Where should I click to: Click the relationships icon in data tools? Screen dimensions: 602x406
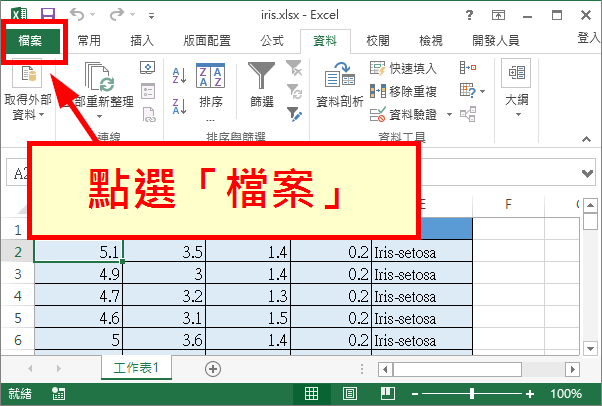468,114
